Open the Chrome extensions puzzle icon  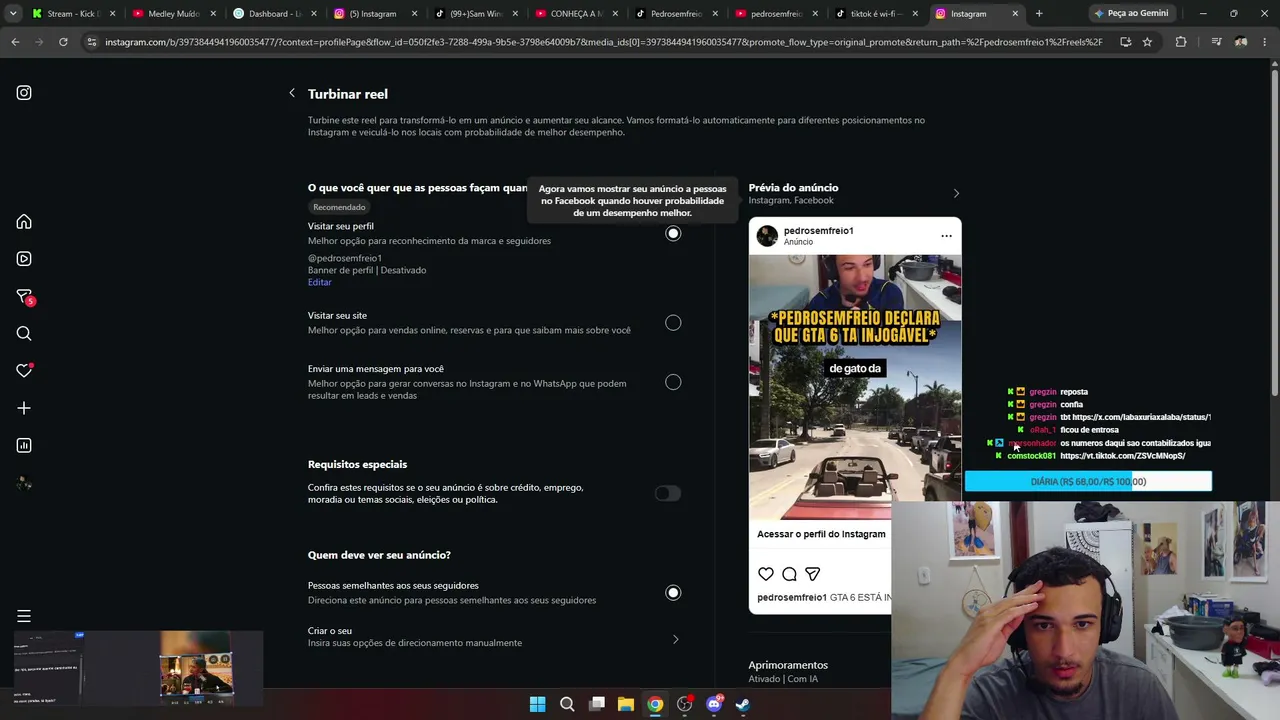pos(1181,42)
